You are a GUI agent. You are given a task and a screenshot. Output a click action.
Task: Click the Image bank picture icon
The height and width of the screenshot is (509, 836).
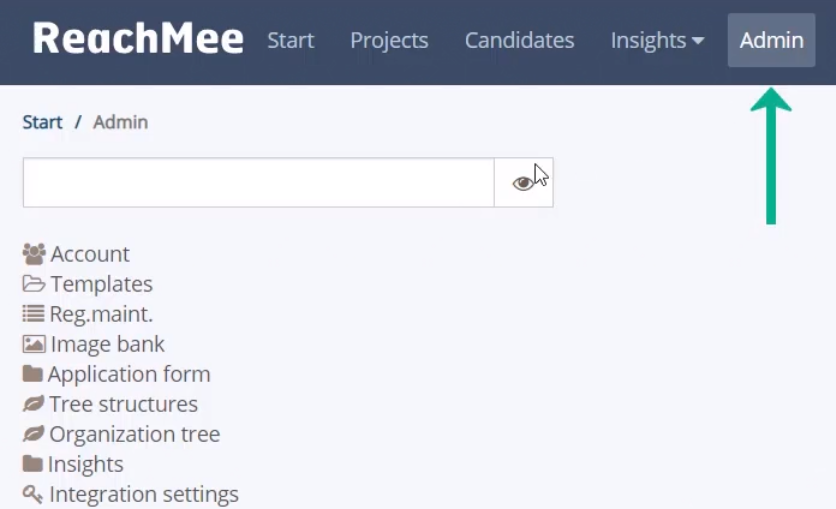[34, 344]
